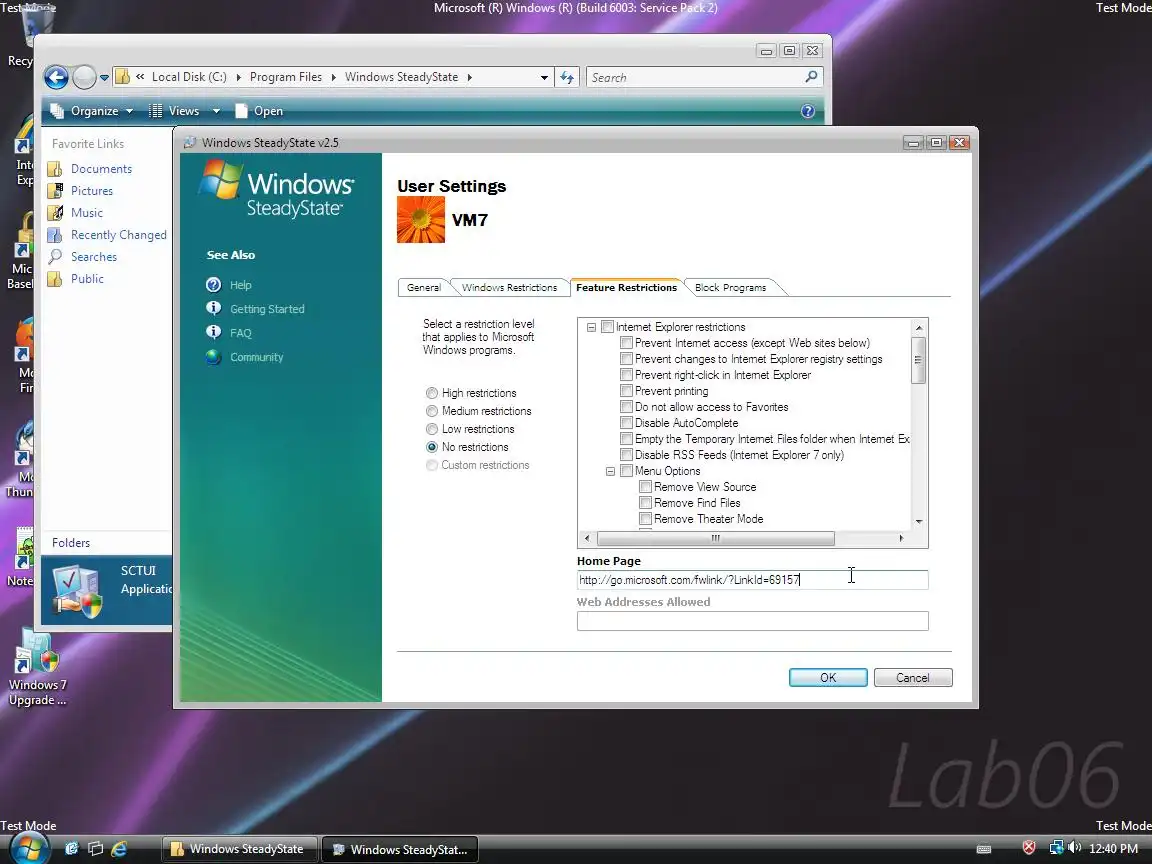This screenshot has width=1152, height=864.
Task: Click the network tray icon
Action: pyautogui.click(x=1056, y=848)
